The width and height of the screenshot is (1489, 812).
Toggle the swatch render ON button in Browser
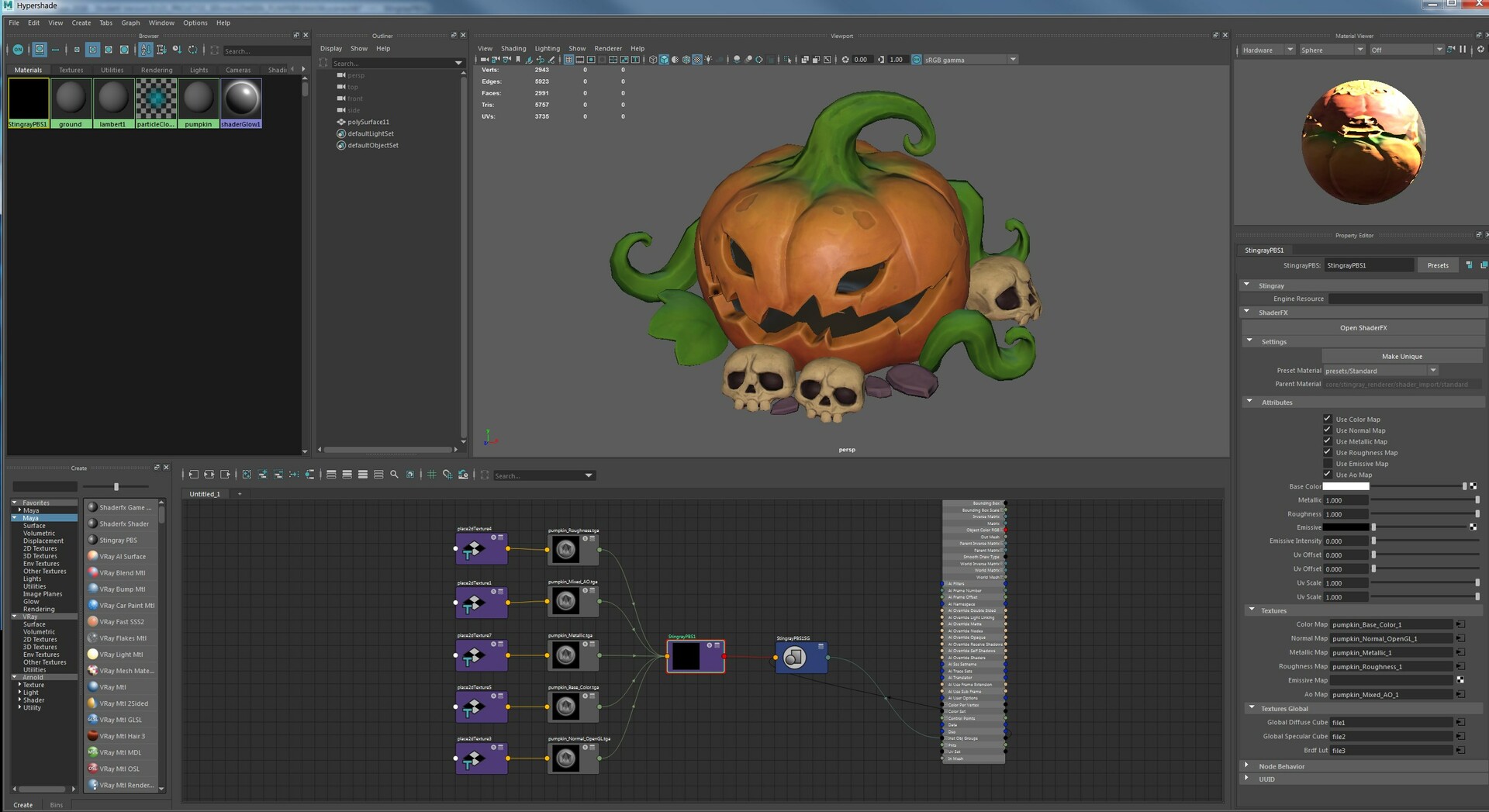pos(18,50)
